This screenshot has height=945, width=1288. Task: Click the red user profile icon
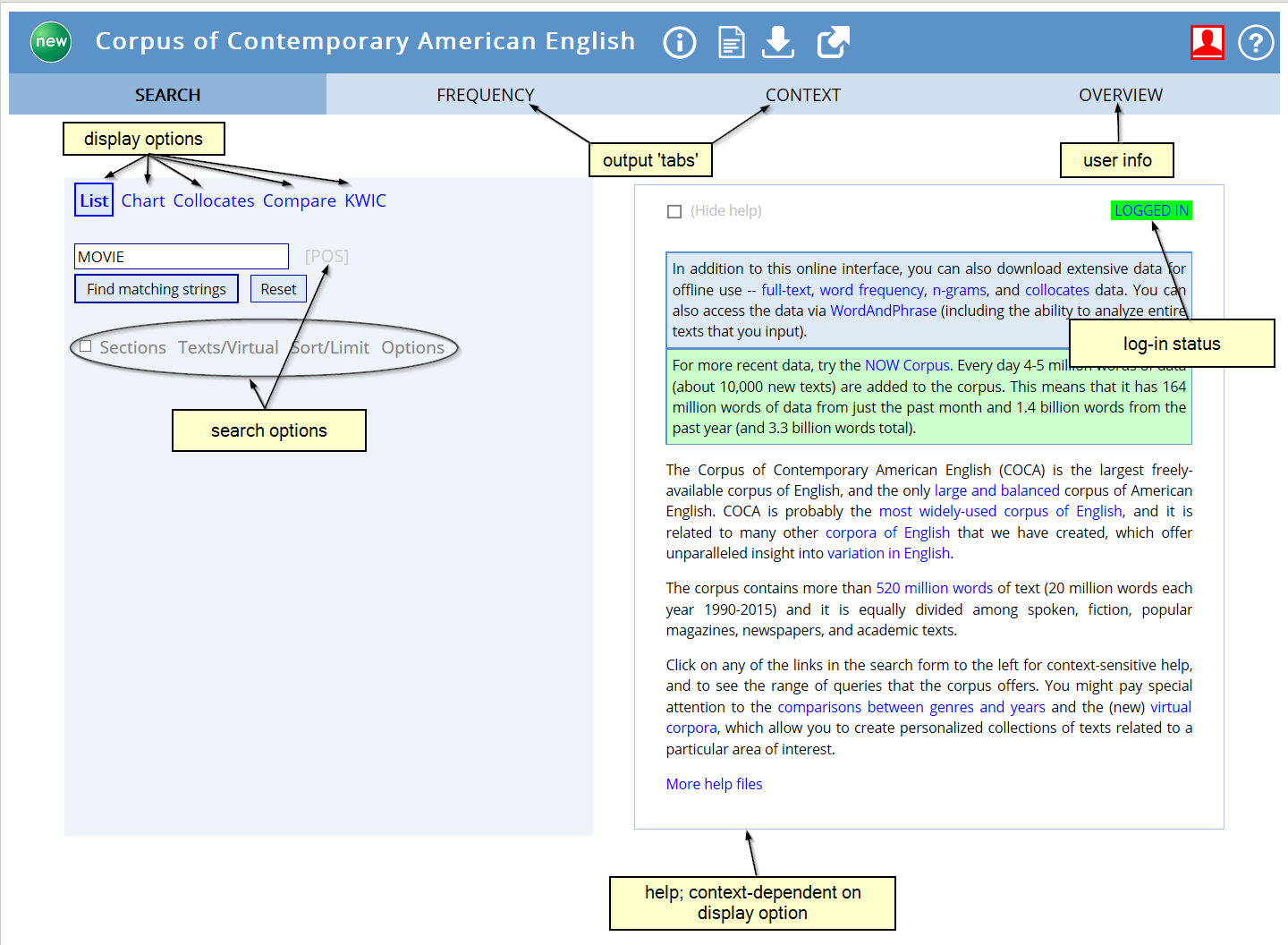(1207, 42)
